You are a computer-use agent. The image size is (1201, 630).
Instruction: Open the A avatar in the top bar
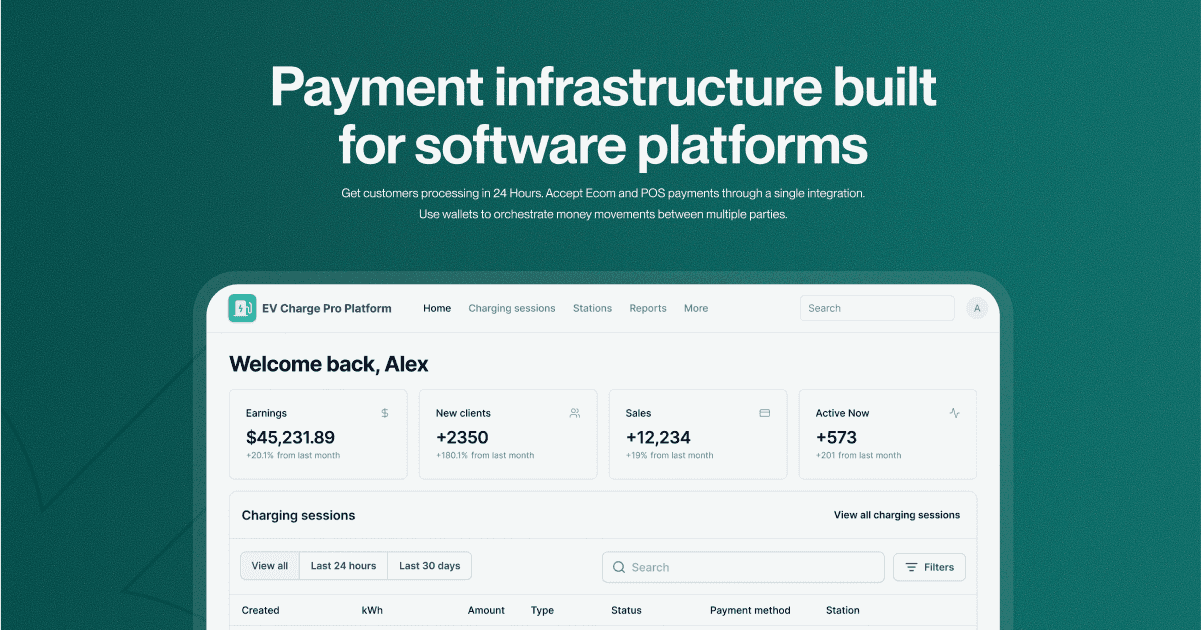click(x=977, y=308)
